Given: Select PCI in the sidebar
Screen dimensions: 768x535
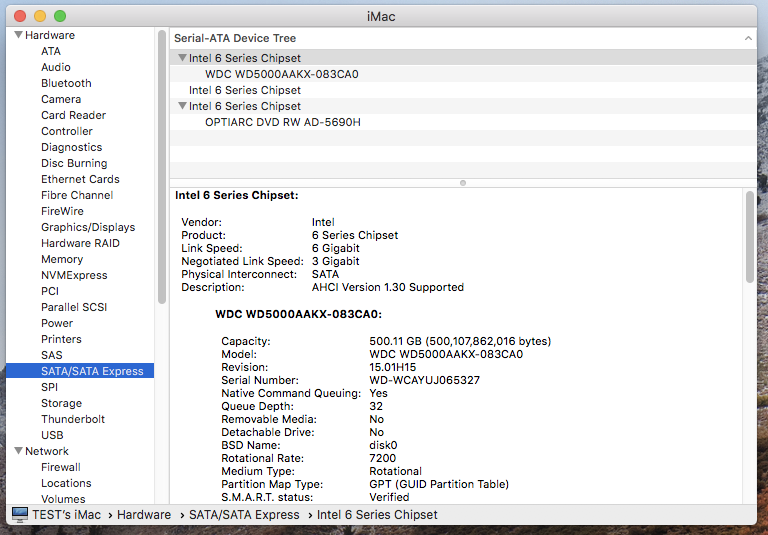Looking at the screenshot, I should click(x=50, y=291).
